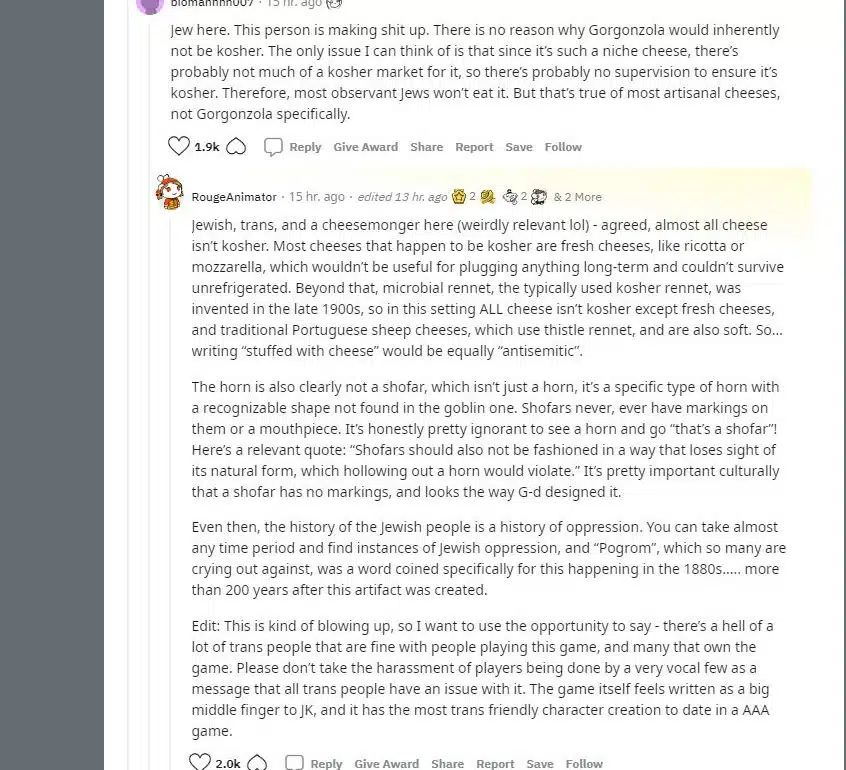846x770 pixels.
Task: Downvote the comment with 1.9k votes
Action: 236,147
